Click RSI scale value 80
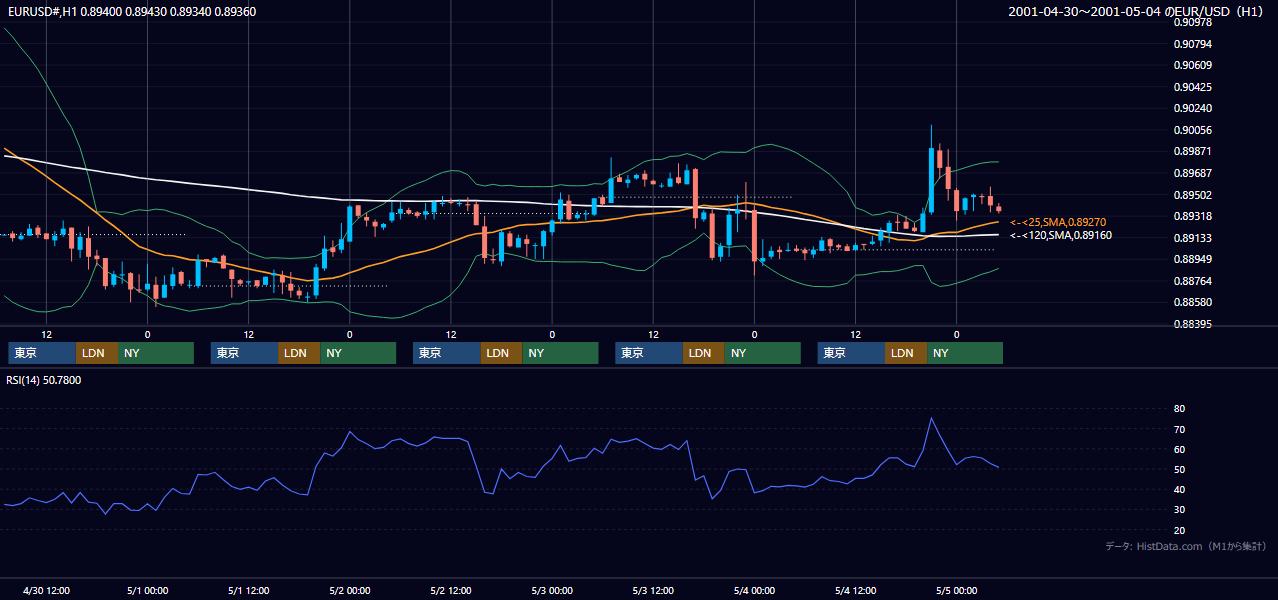This screenshot has width=1278, height=600. 1179,409
